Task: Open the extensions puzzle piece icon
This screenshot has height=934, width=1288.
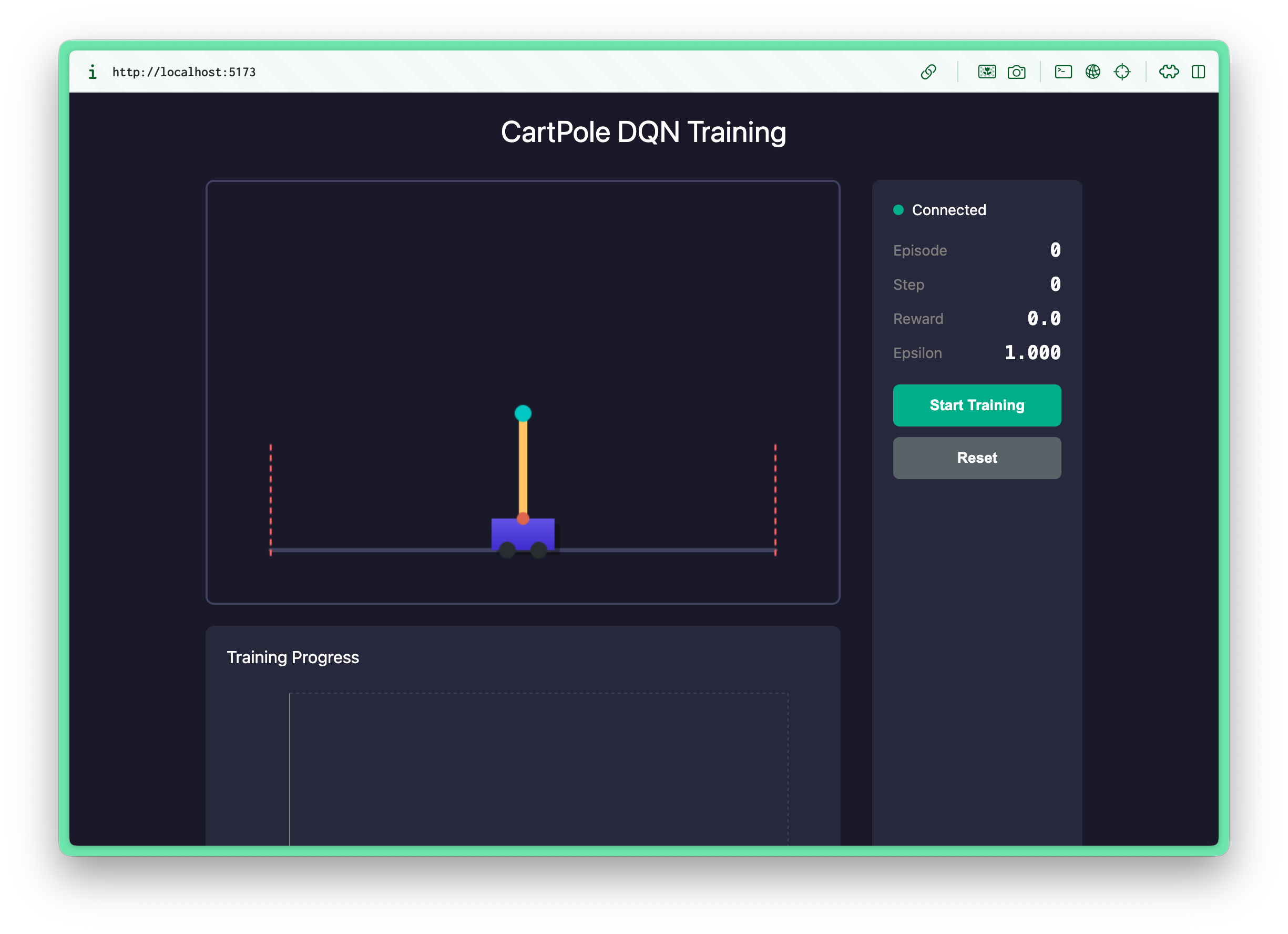Action: pos(1169,72)
